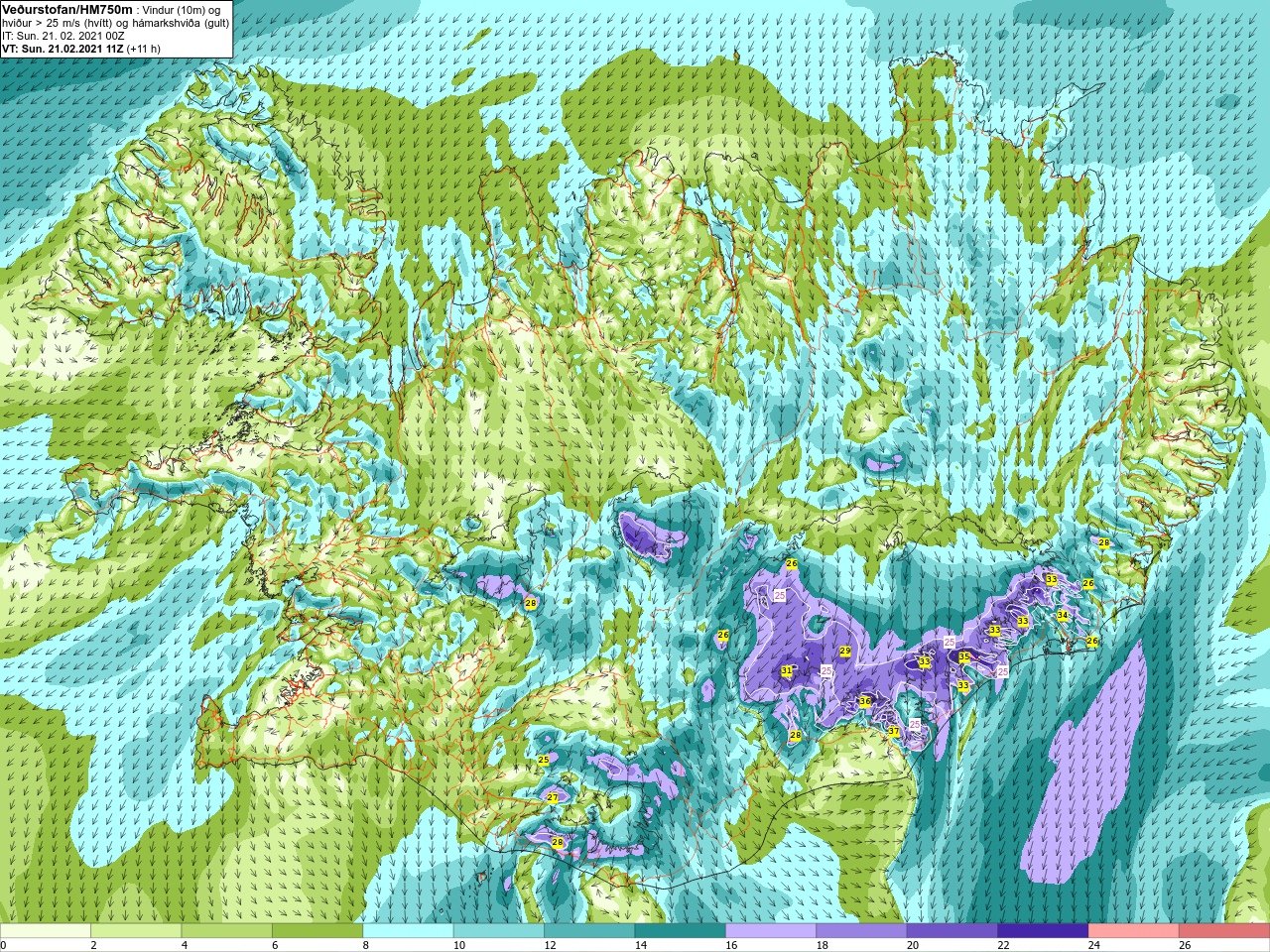Select the 2–4 m/s legend color swatch
The image size is (1270, 952).
click(x=136, y=931)
